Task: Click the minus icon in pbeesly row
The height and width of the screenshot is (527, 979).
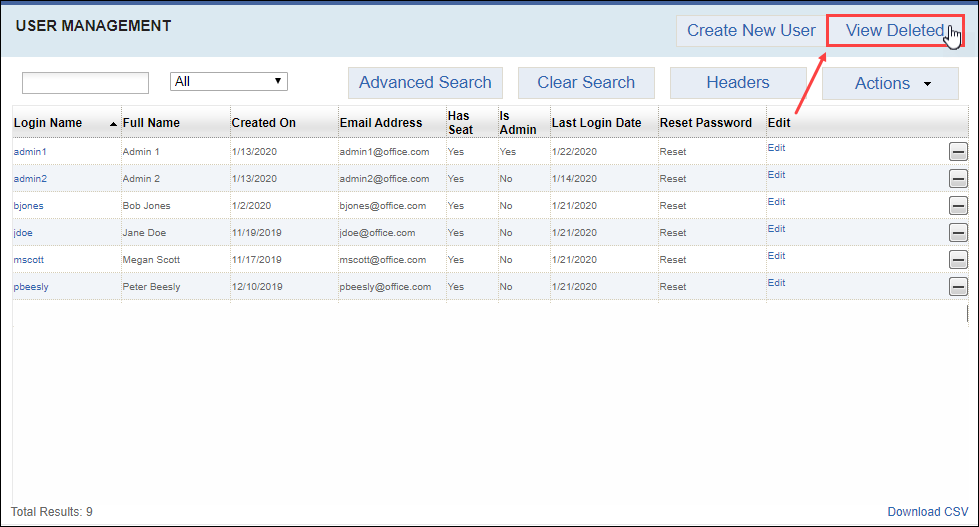Action: 958,287
